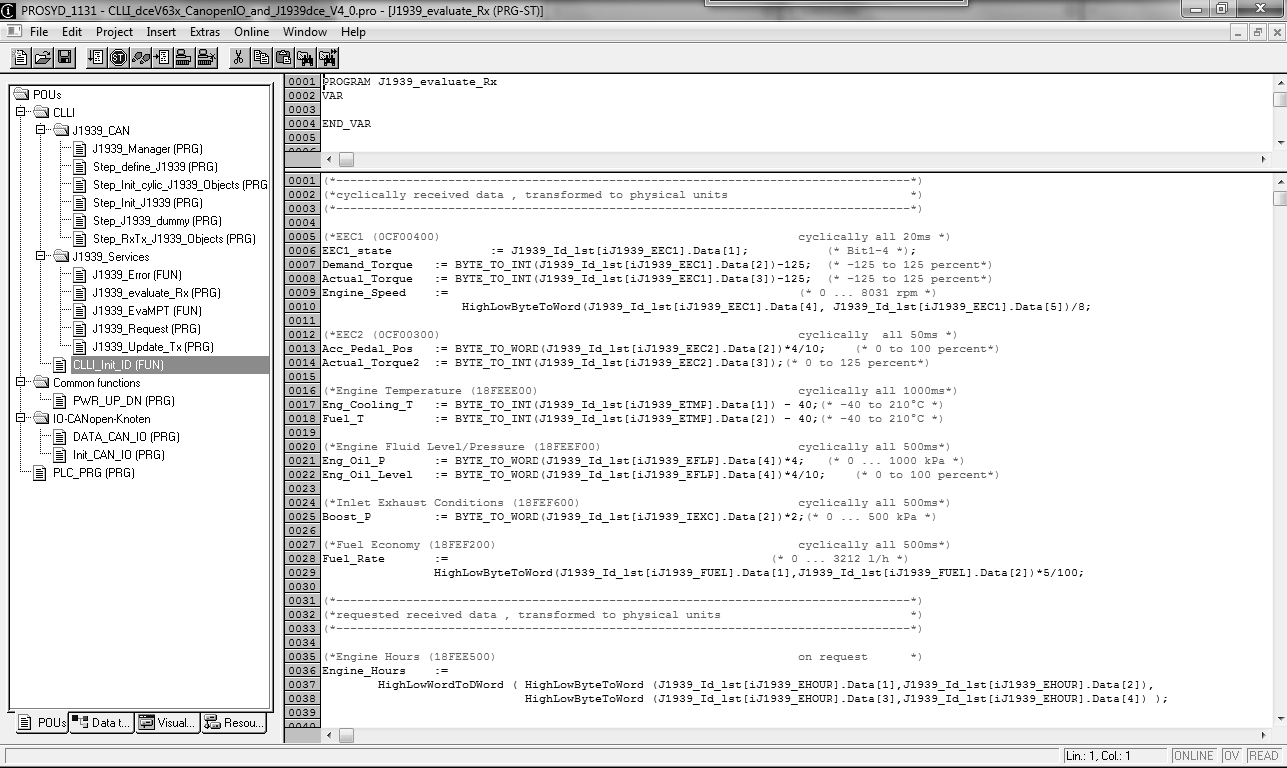Click the code line starting with Engine_Hours
This screenshot has height=768, width=1287.
[385, 671]
